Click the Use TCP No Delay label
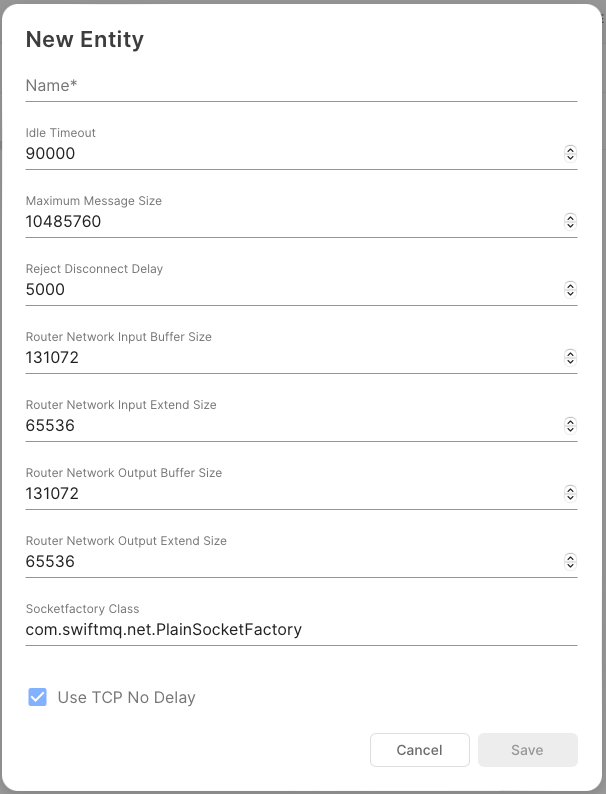Viewport: 606px width, 794px height. [x=126, y=698]
